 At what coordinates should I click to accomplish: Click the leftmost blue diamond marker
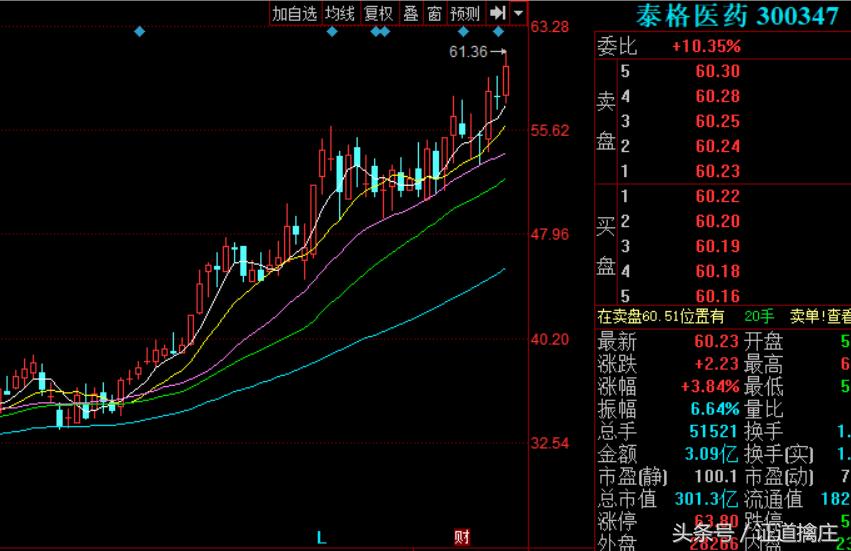(x=139, y=31)
